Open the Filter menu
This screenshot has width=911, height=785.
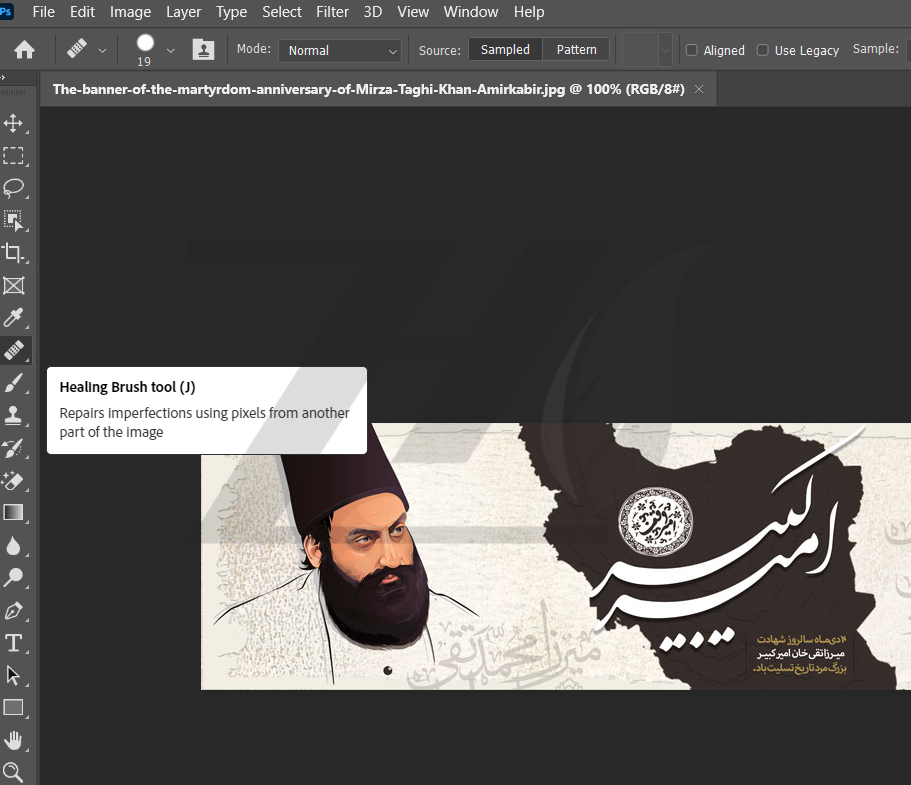click(x=332, y=12)
